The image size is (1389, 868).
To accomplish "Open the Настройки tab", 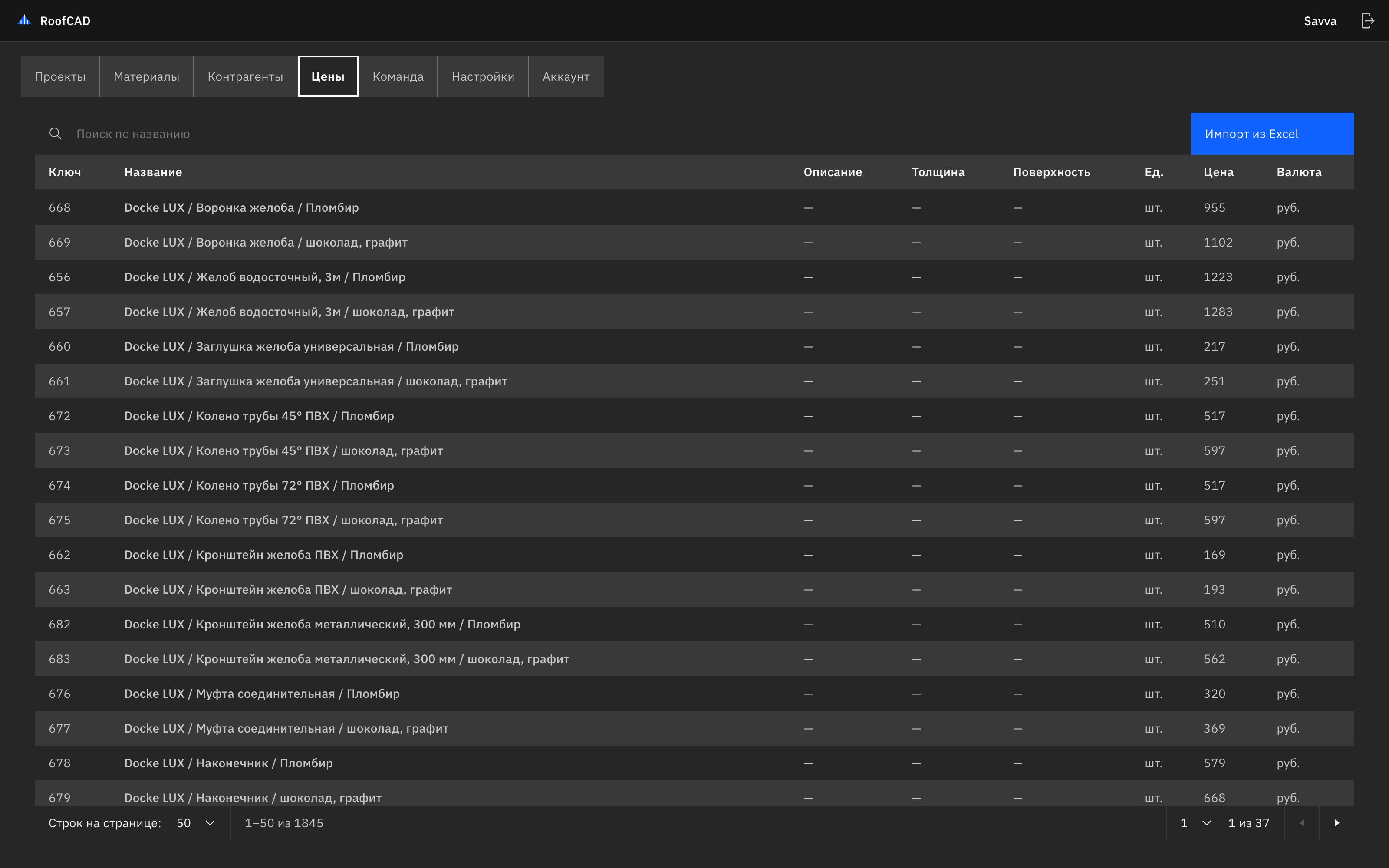I will pyautogui.click(x=483, y=76).
